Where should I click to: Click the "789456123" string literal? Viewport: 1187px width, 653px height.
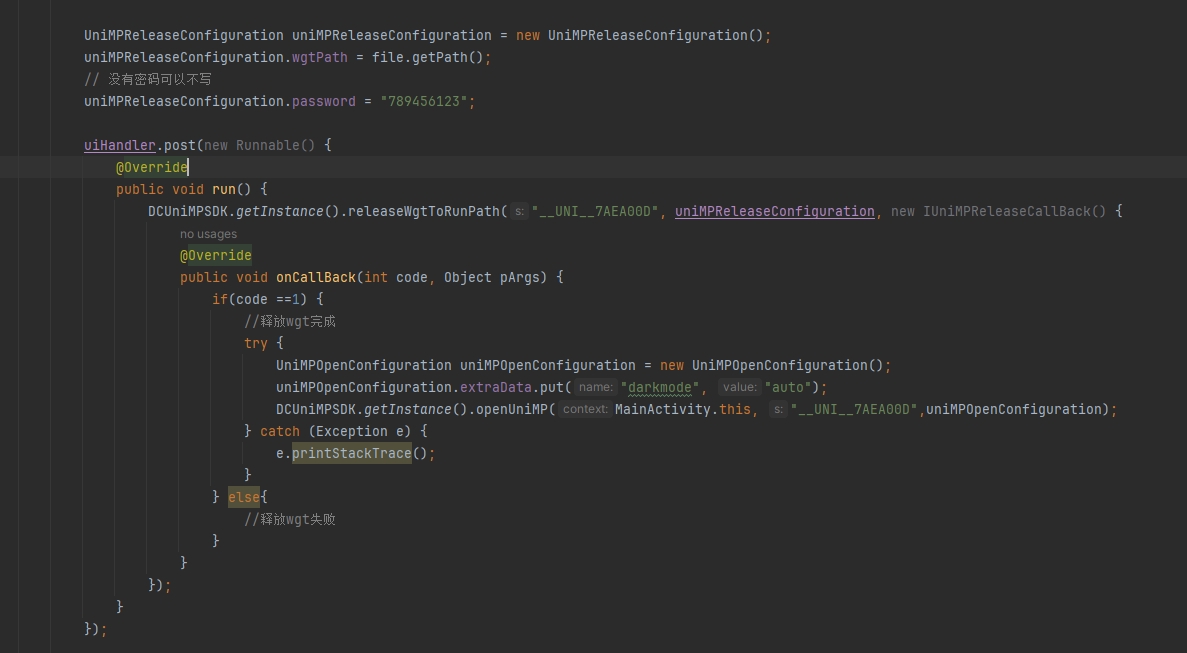(x=424, y=101)
